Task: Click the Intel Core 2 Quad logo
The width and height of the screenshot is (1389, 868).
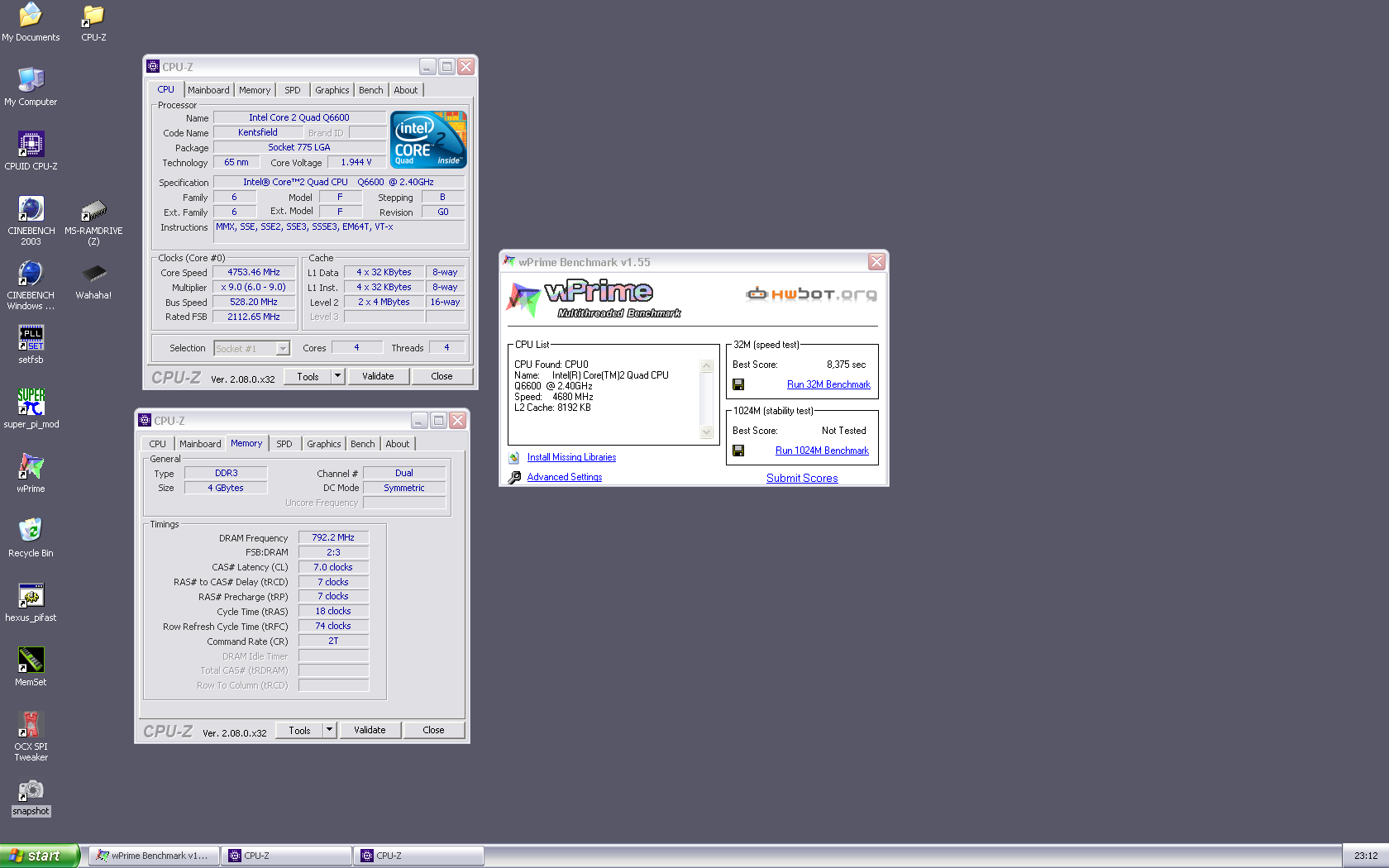Action: point(428,140)
